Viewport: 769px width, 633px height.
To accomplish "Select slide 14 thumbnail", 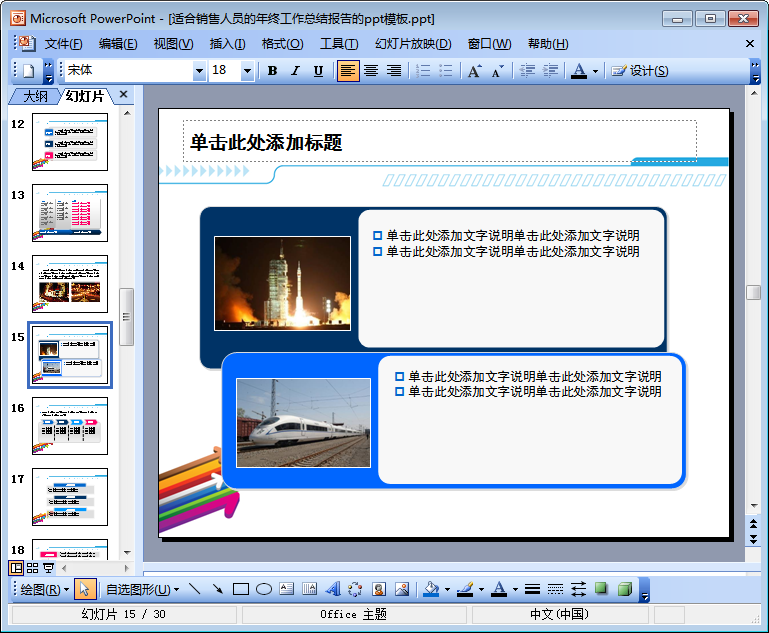I will click(x=70, y=284).
